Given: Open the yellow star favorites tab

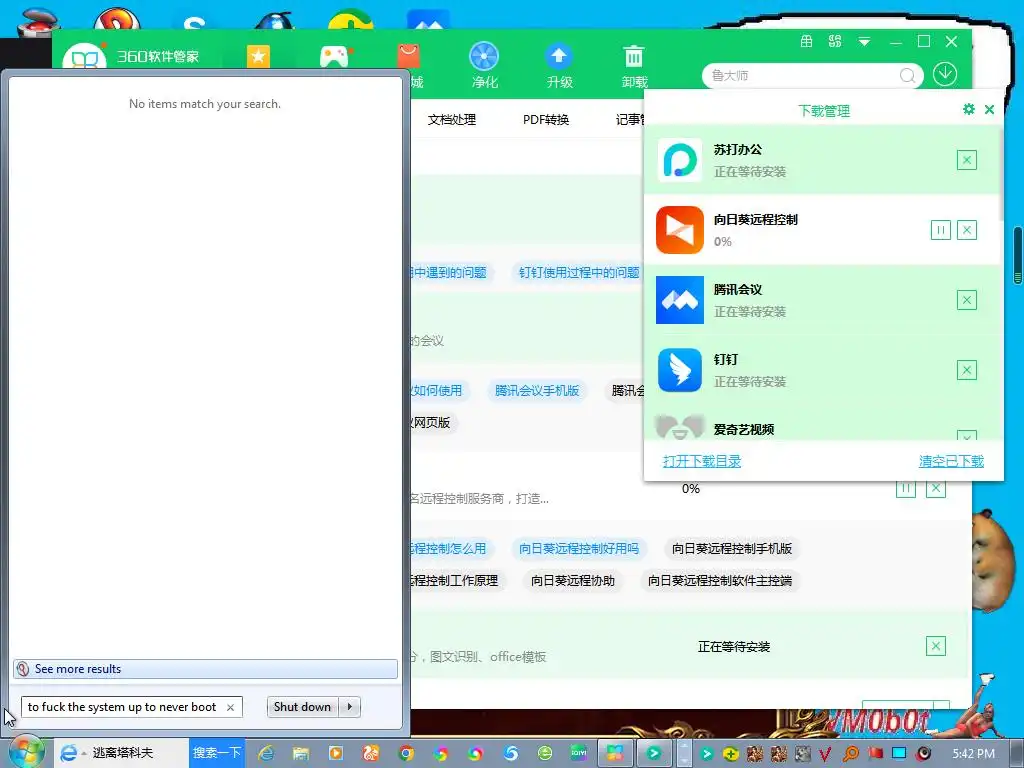Looking at the screenshot, I should (x=259, y=56).
